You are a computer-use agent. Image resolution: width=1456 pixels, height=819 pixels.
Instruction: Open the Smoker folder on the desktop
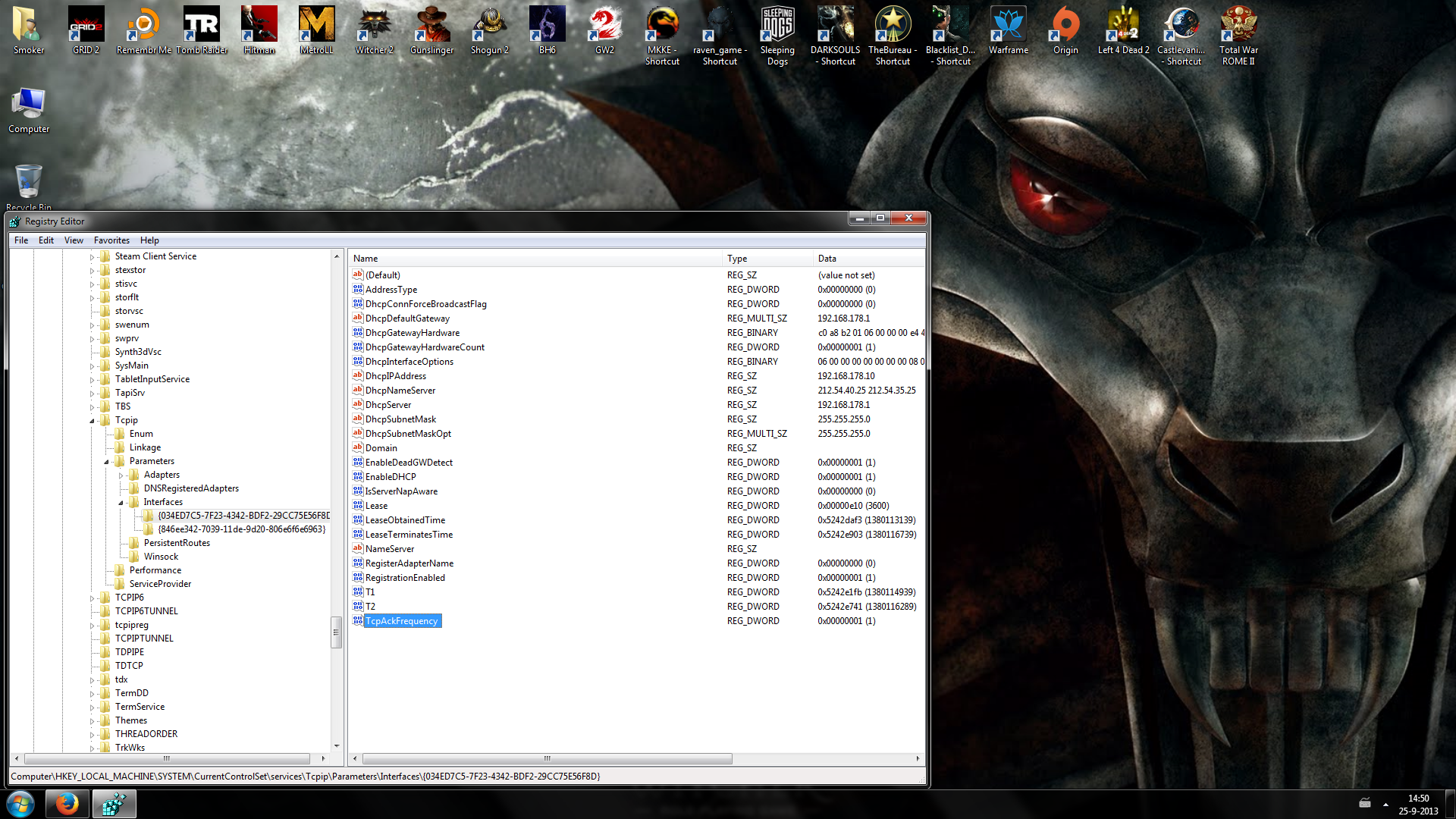pos(29,30)
